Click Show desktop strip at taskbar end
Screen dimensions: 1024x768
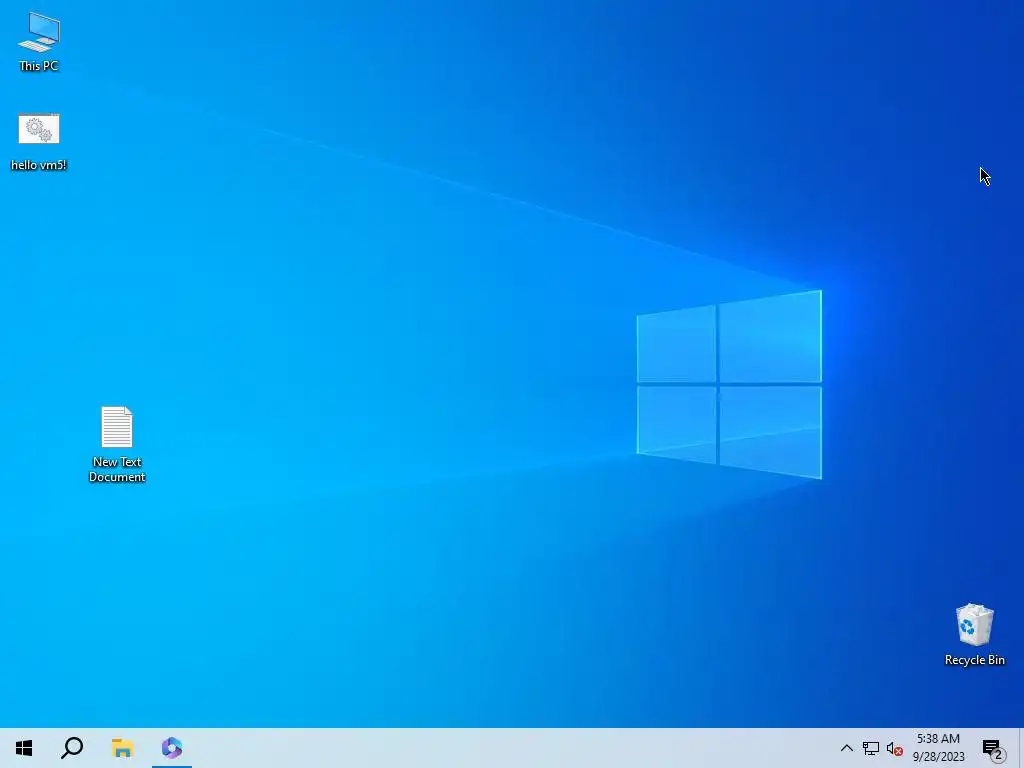[1021, 748]
